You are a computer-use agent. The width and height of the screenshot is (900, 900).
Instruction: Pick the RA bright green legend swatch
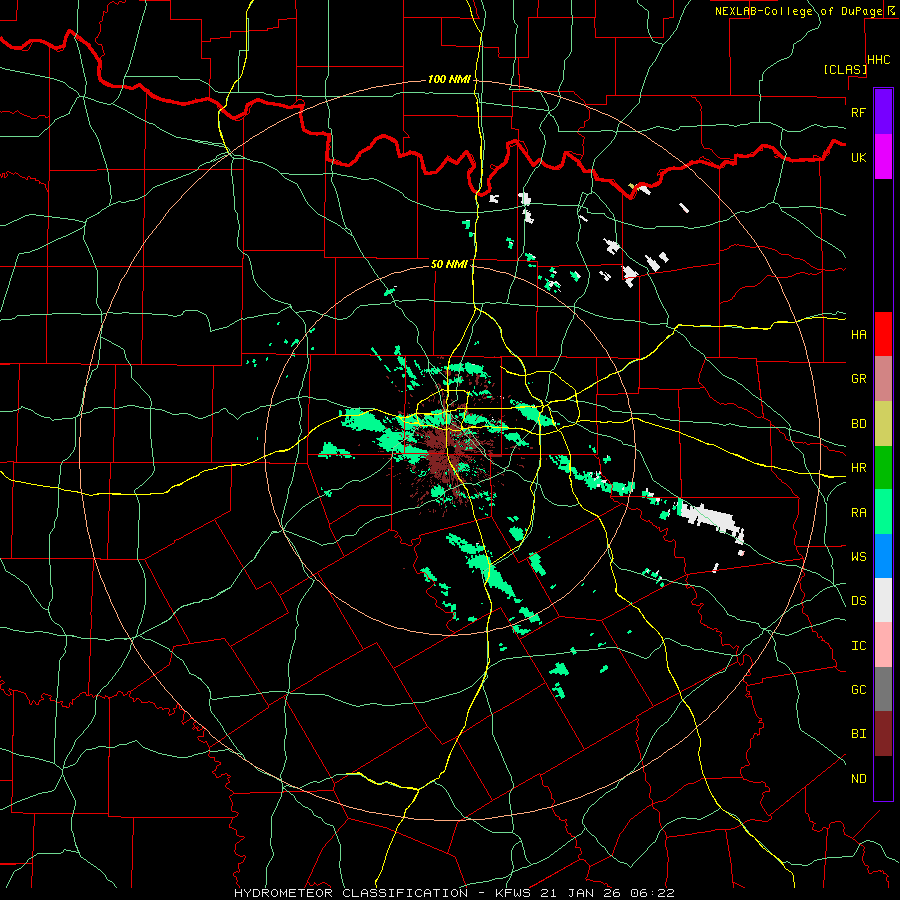tap(883, 512)
